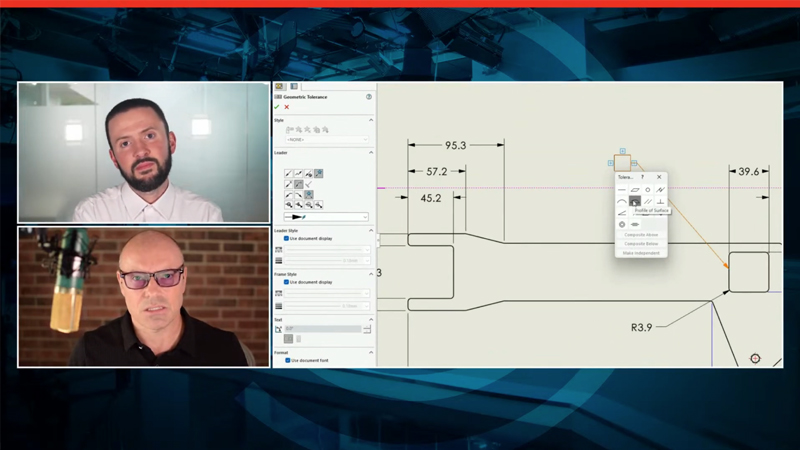Select the checkmark leader icon in the second row
This screenshot has width=800, height=450.
tap(309, 184)
